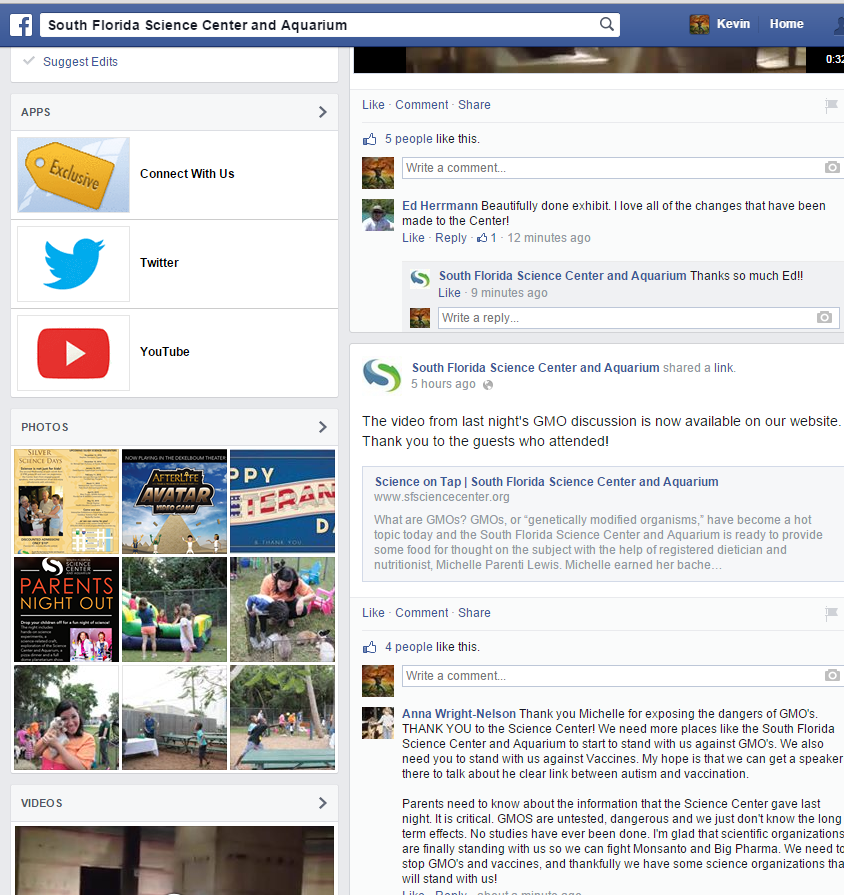
Task: Click Ed Herrmann's avatar
Action: [x=378, y=215]
